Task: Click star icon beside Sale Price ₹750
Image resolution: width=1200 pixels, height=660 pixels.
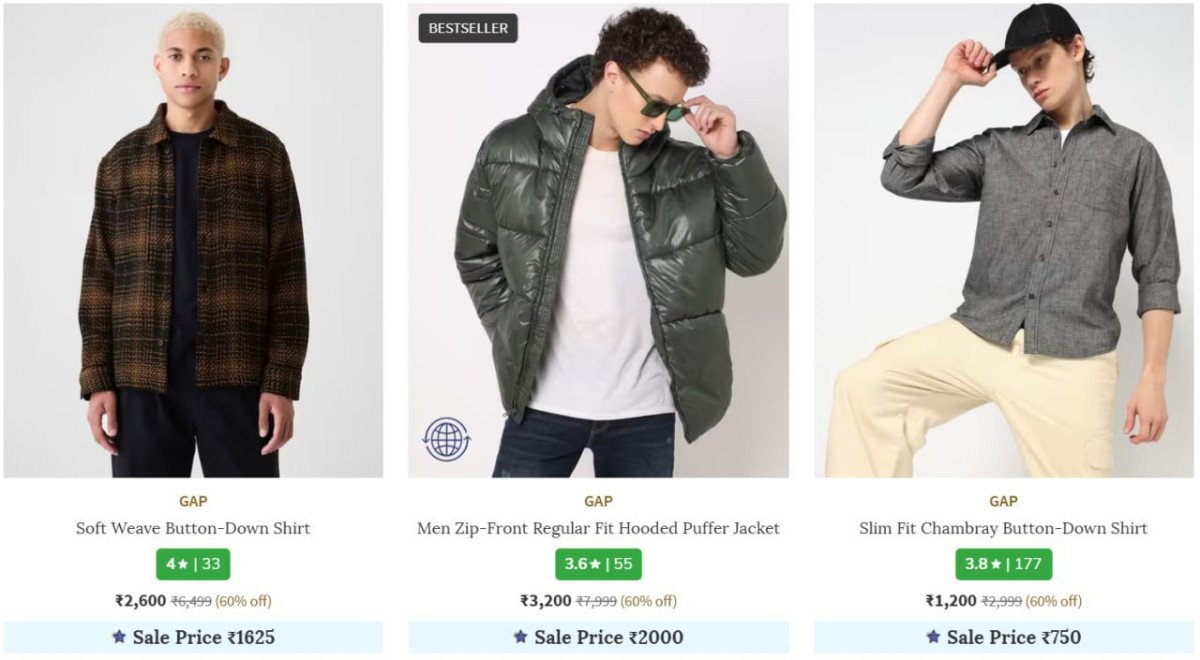Action: coord(933,637)
